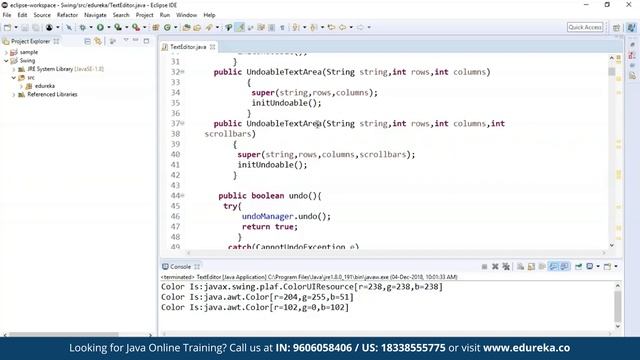The height and width of the screenshot is (360, 640).
Task: Open the Source menu
Action: (42, 15)
